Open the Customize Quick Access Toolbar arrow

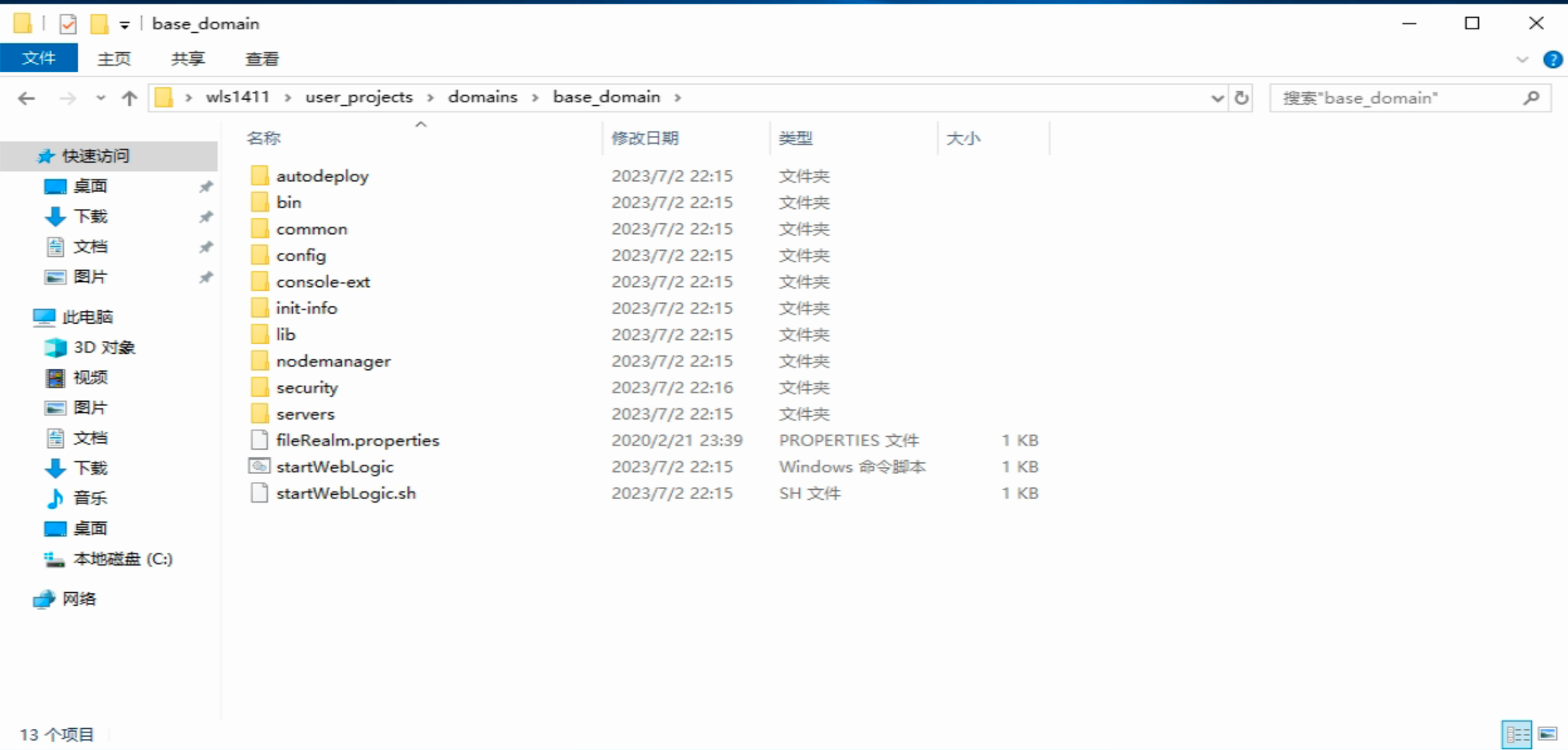click(x=124, y=24)
